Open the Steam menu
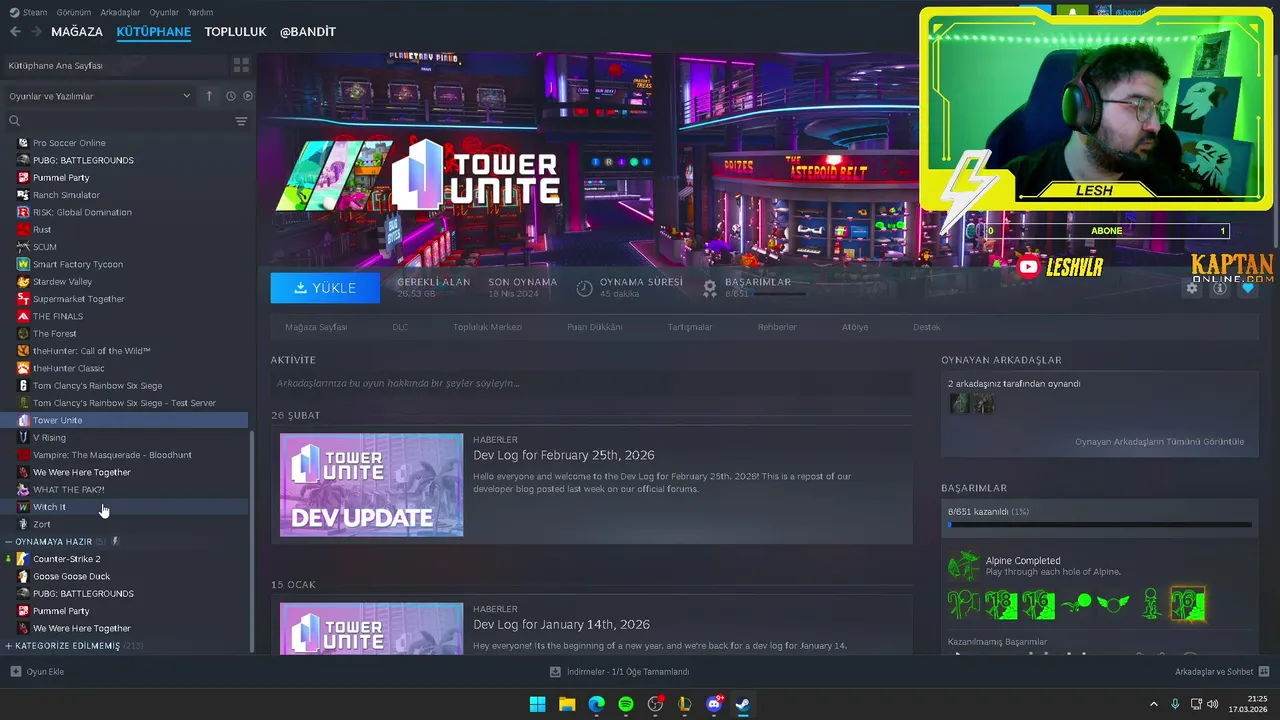Viewport: 1280px width, 720px height. pyautogui.click(x=28, y=12)
